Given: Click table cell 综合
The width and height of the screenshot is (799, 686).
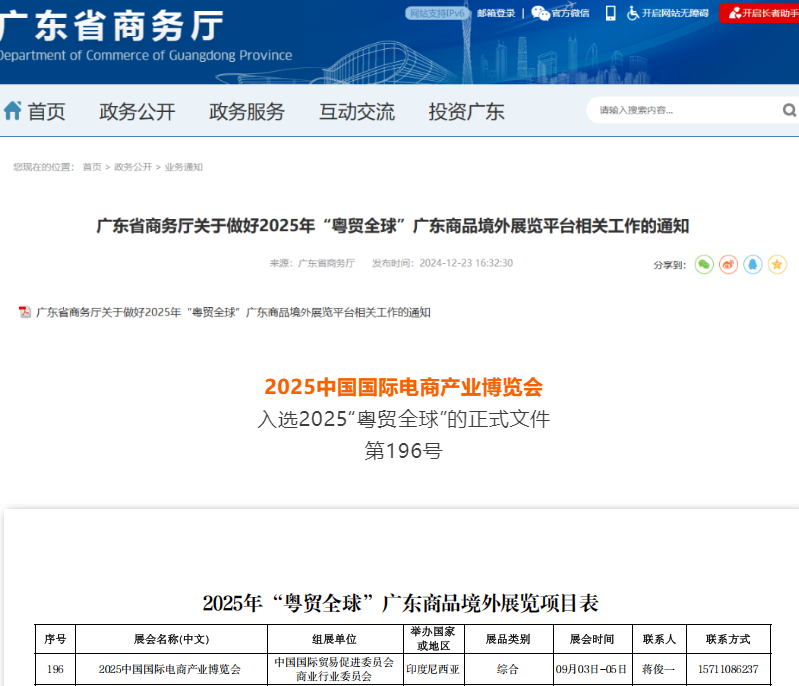Looking at the screenshot, I should pos(508,669).
